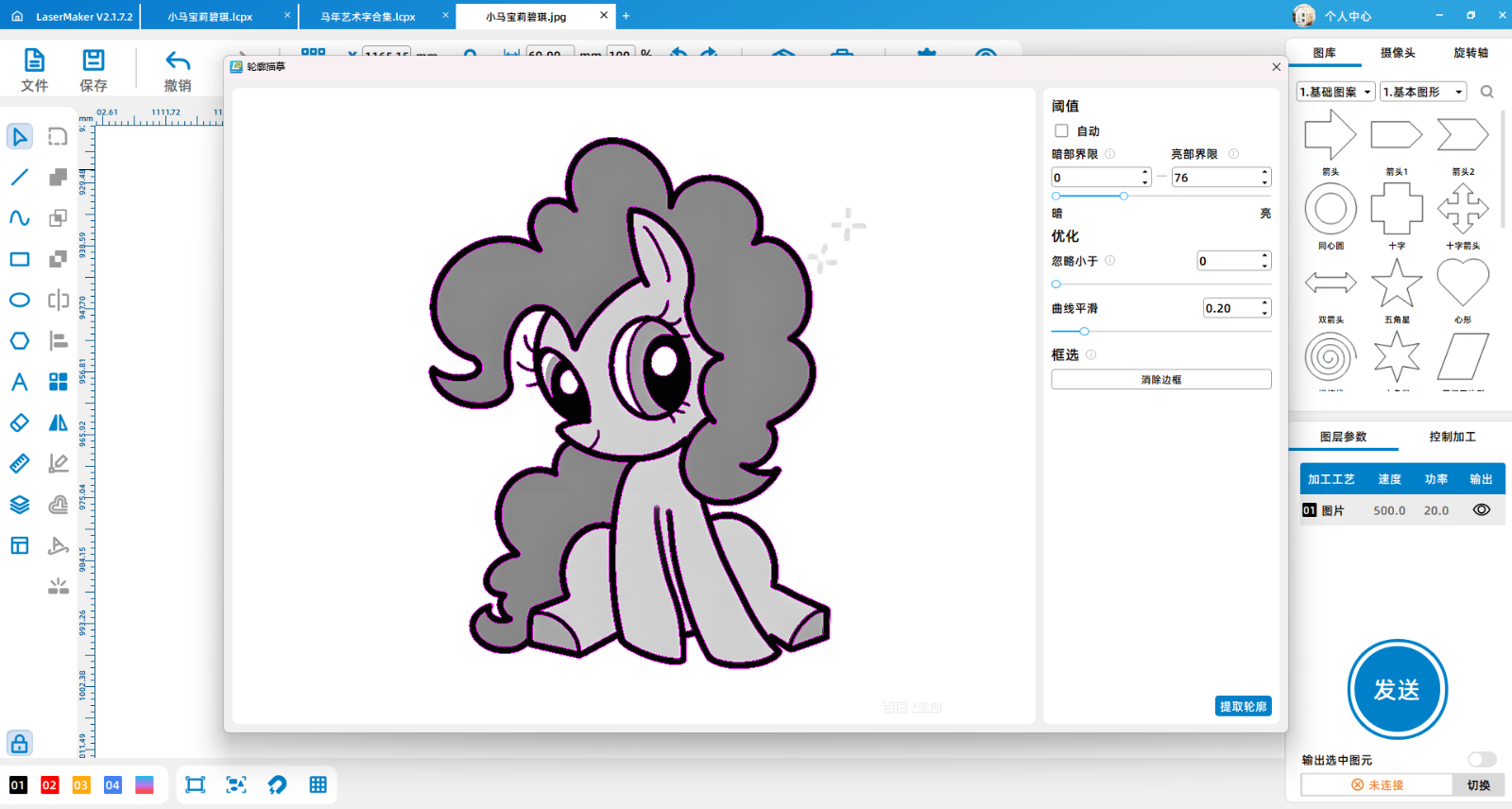Click the save file icon
This screenshot has height=809, width=1512.
point(94,62)
